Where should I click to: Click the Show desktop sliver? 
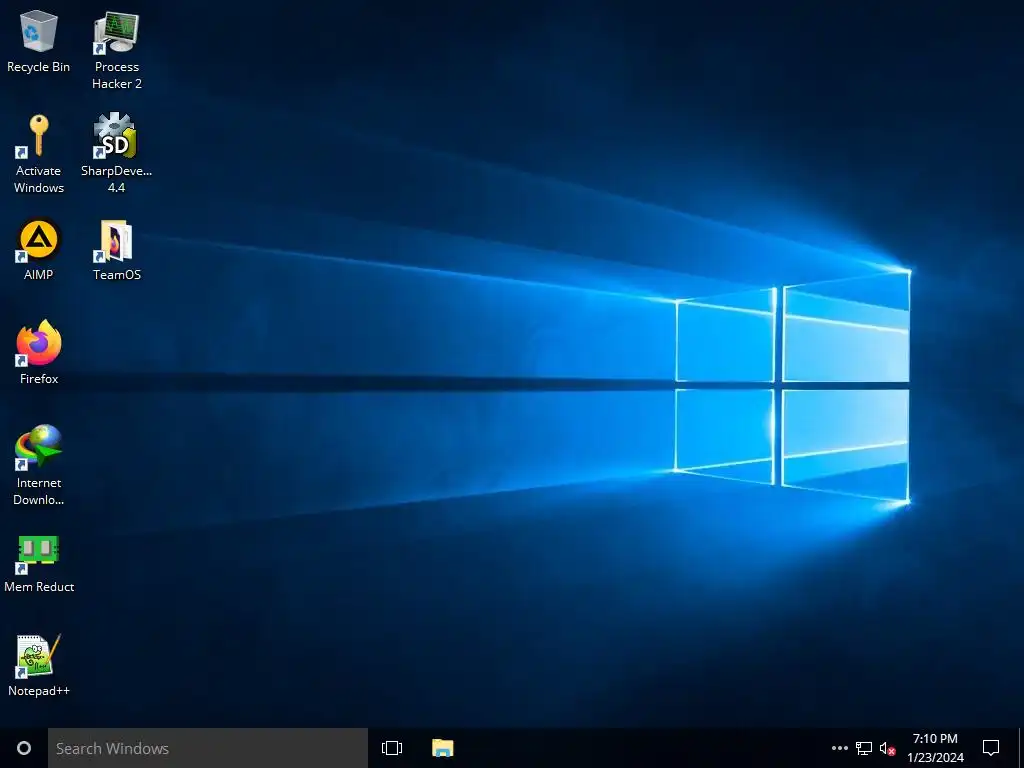pos(1021,748)
